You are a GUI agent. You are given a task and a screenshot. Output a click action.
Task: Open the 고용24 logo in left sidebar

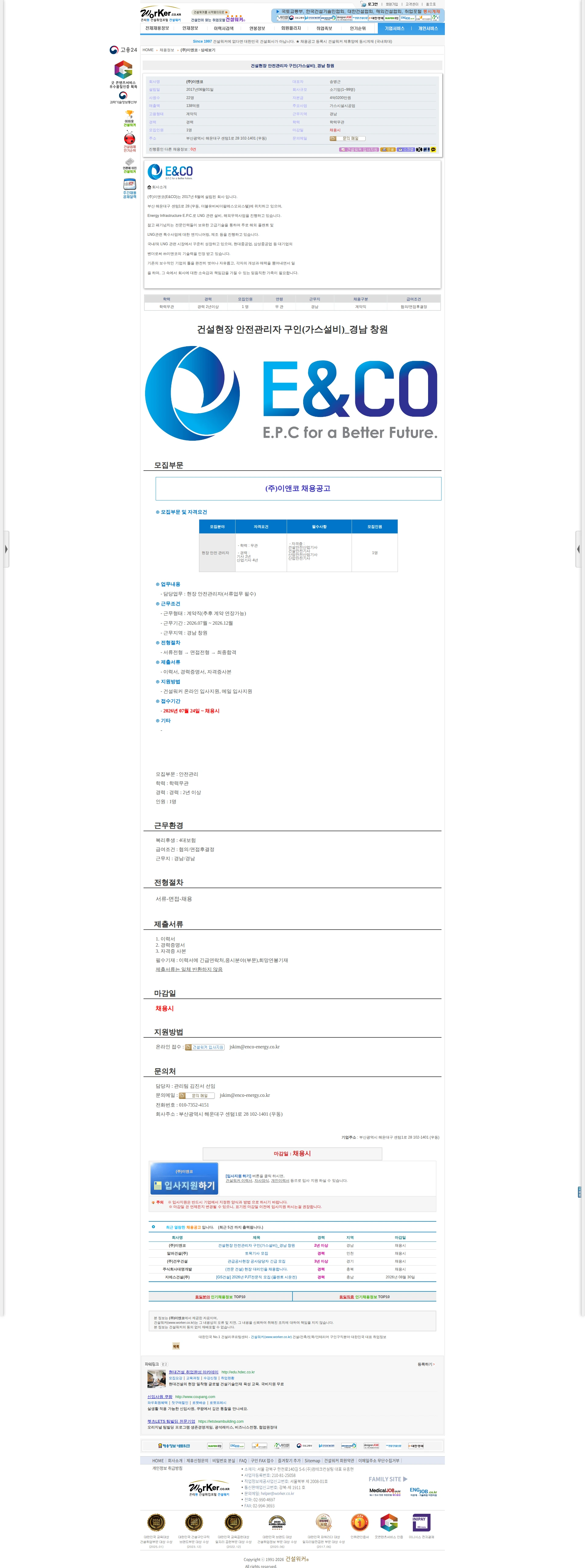[x=123, y=50]
